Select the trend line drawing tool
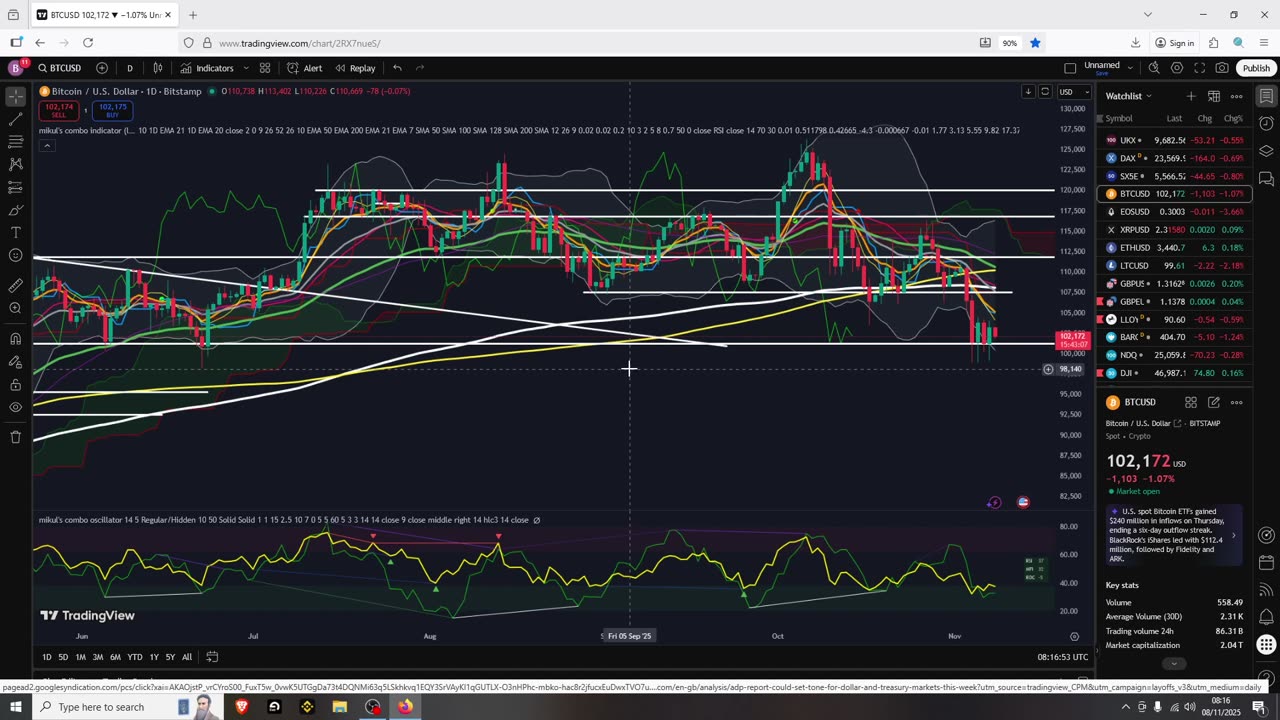Screen dimensions: 1280x720 click(15, 119)
